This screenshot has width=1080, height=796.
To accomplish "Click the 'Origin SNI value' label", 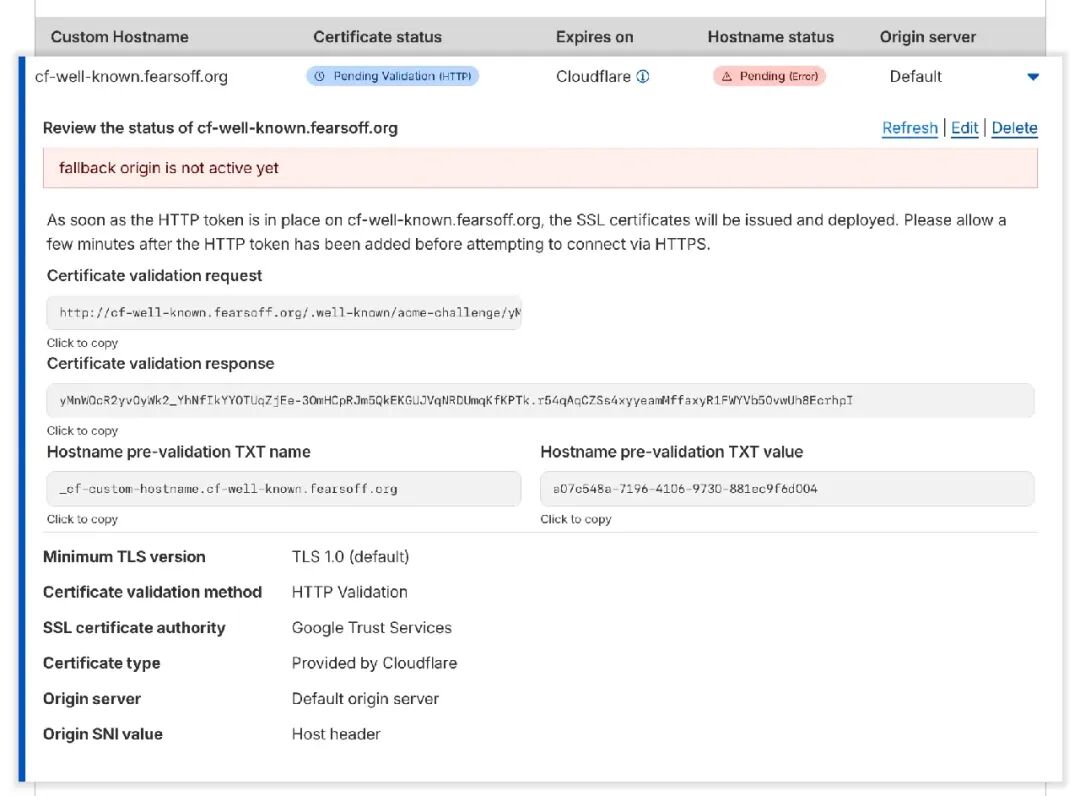I will [x=103, y=734].
